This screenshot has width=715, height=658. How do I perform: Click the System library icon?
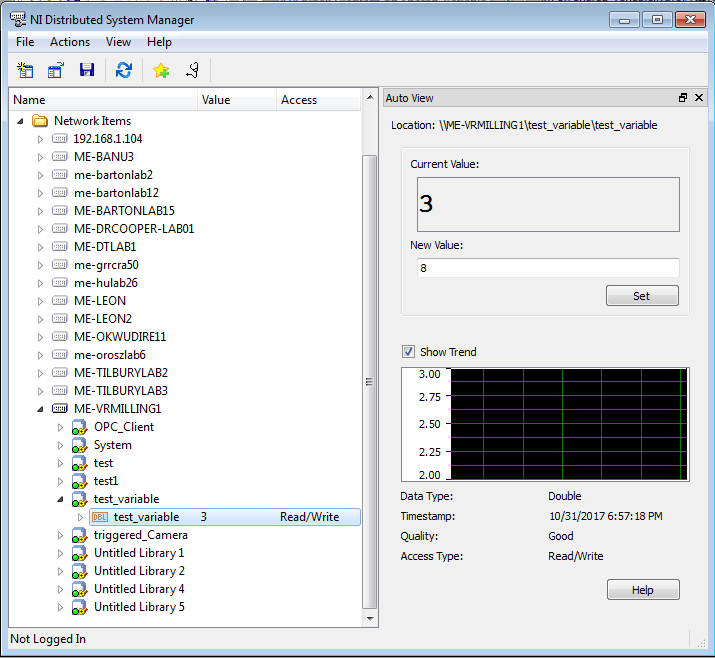coord(79,445)
